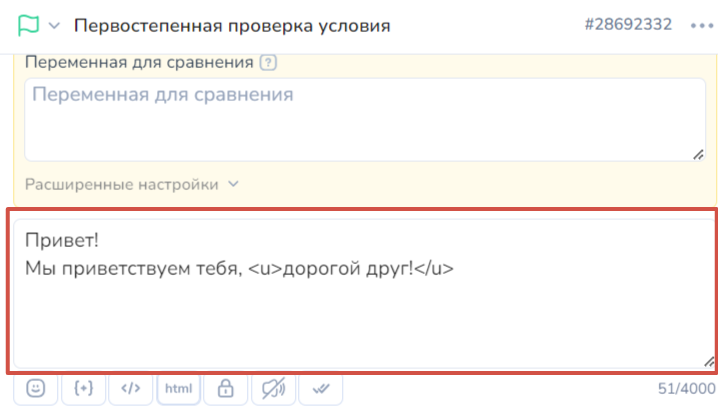Screen dimensions: 718x414
Task: Click the double check mark icon
Action: pyautogui.click(x=320, y=389)
